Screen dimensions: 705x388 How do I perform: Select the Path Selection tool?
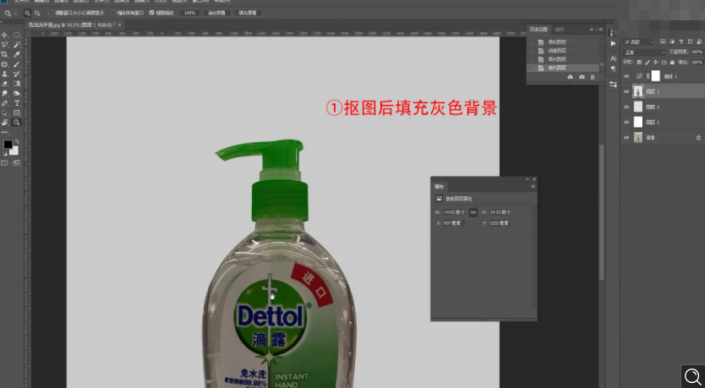click(4, 112)
